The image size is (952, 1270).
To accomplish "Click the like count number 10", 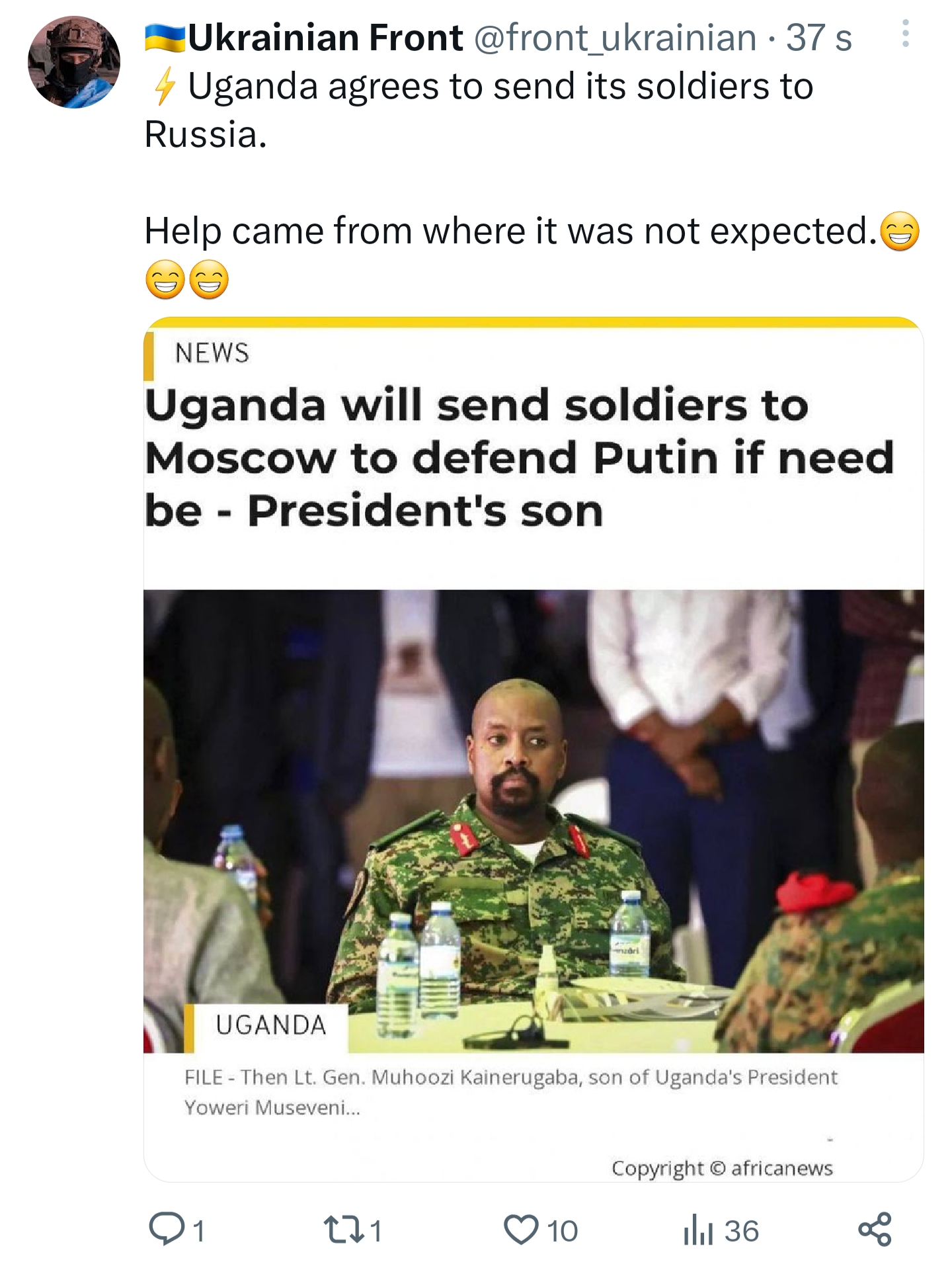I will pyautogui.click(x=562, y=1231).
